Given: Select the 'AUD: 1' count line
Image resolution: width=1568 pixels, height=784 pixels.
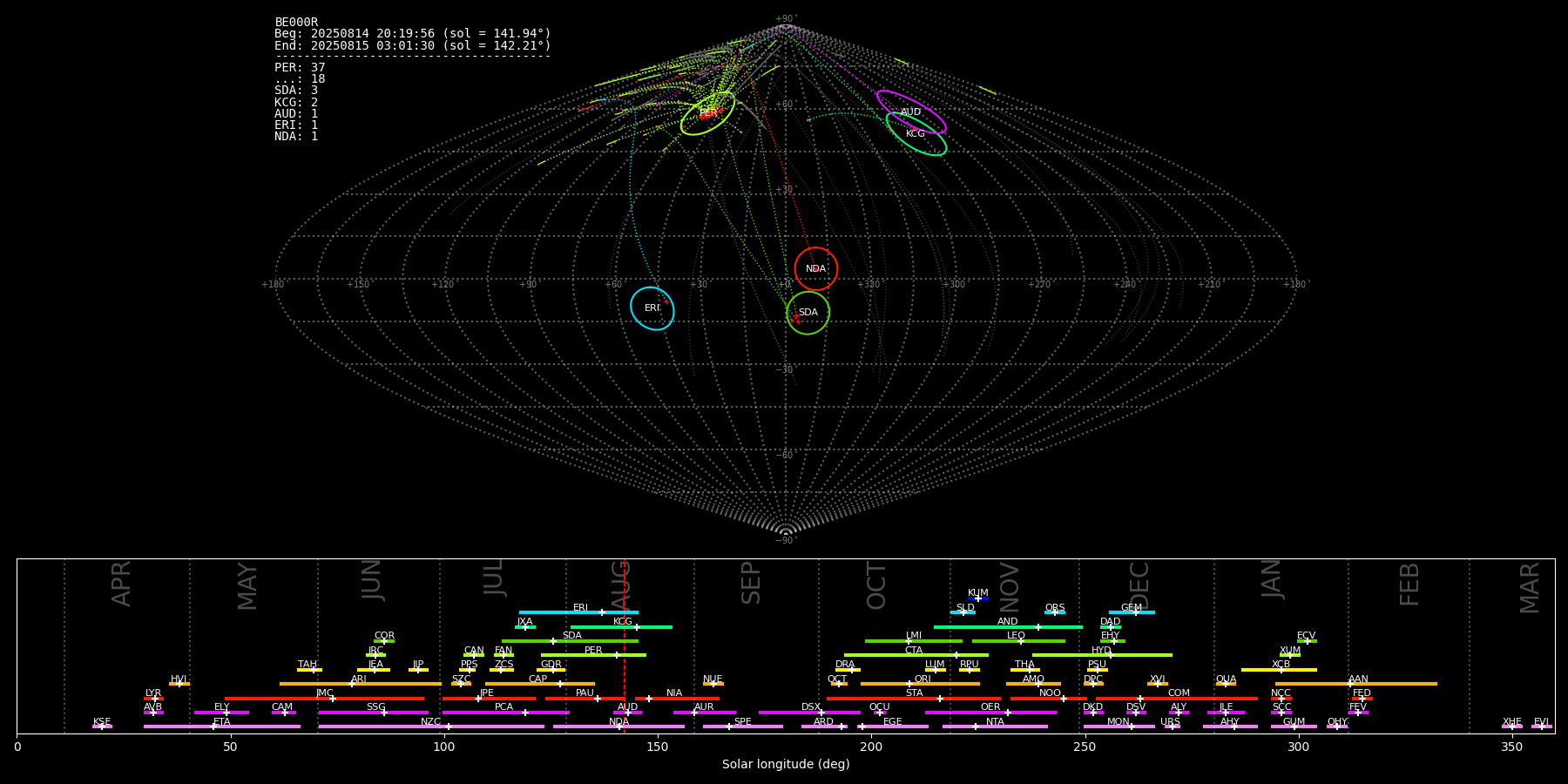Looking at the screenshot, I should pos(296,113).
